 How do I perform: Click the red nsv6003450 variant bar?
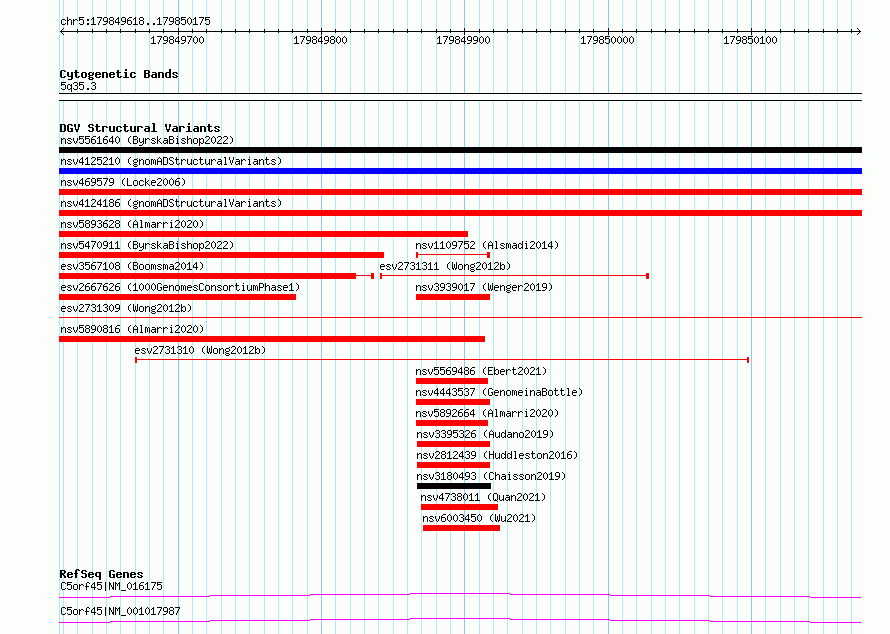(461, 528)
